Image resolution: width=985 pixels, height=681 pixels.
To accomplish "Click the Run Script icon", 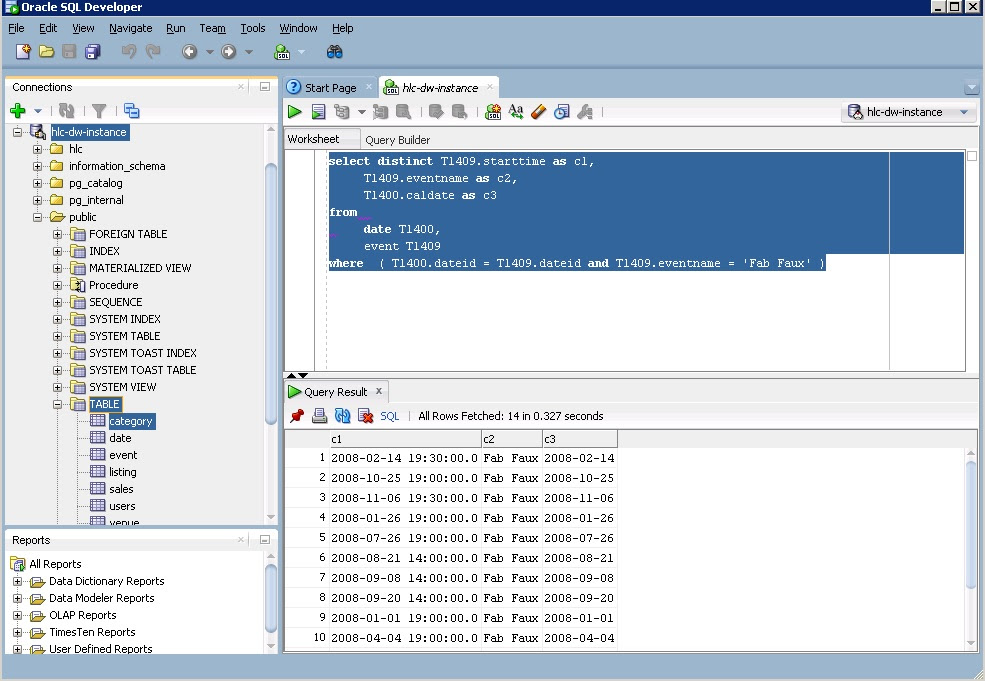I will (x=318, y=112).
